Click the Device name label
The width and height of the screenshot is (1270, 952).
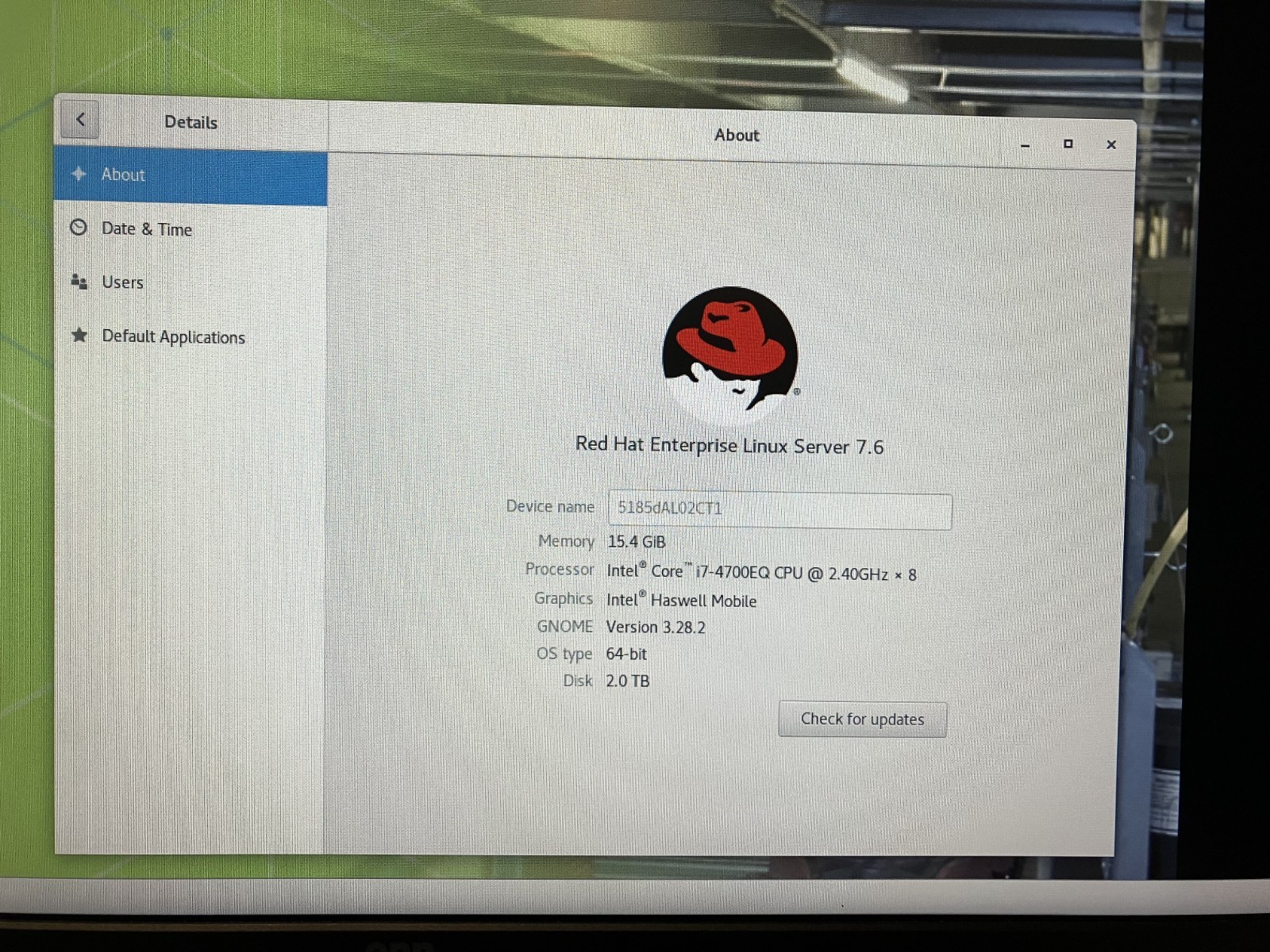pyautogui.click(x=550, y=507)
